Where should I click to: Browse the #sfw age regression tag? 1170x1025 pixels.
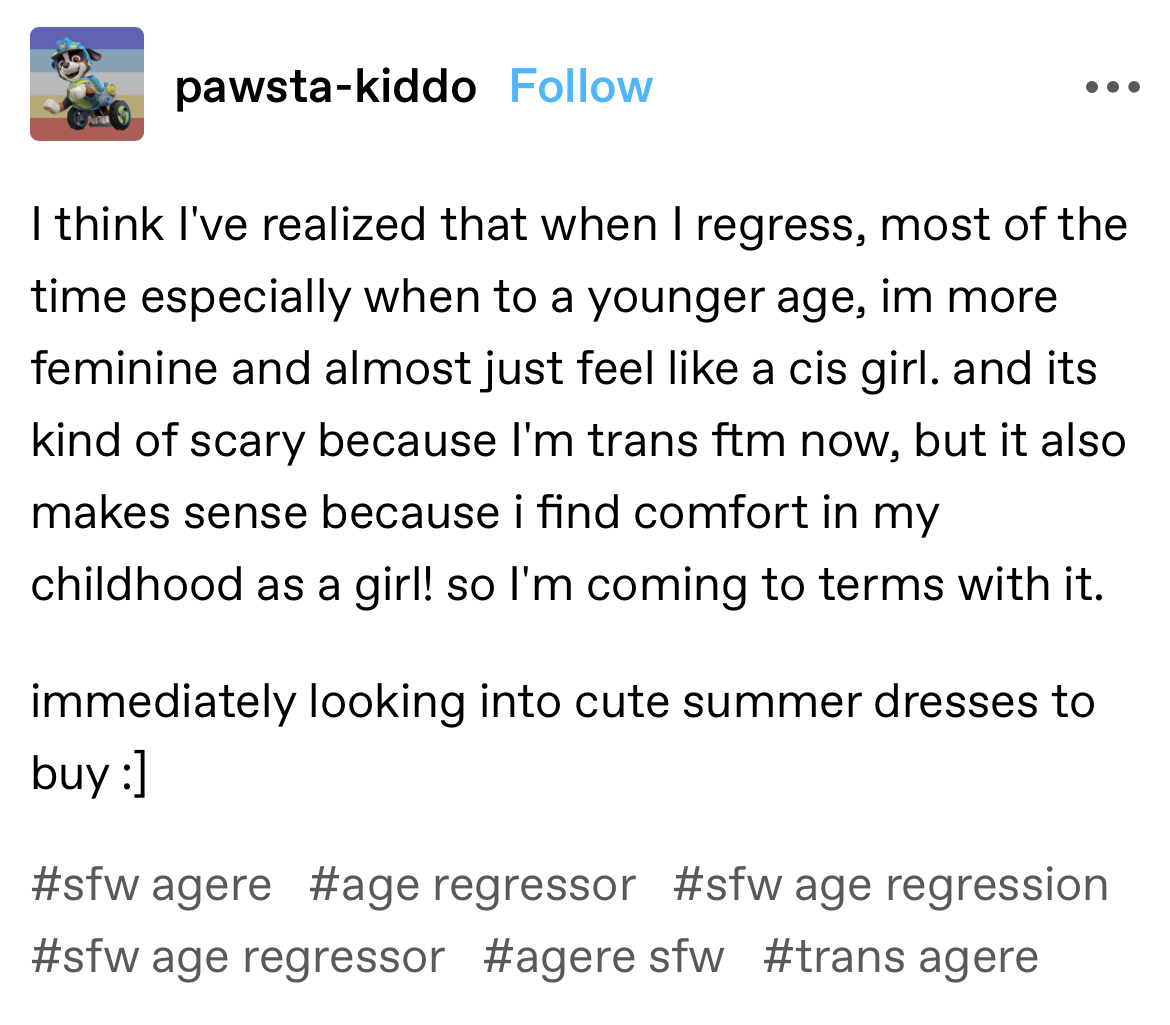tap(890, 885)
